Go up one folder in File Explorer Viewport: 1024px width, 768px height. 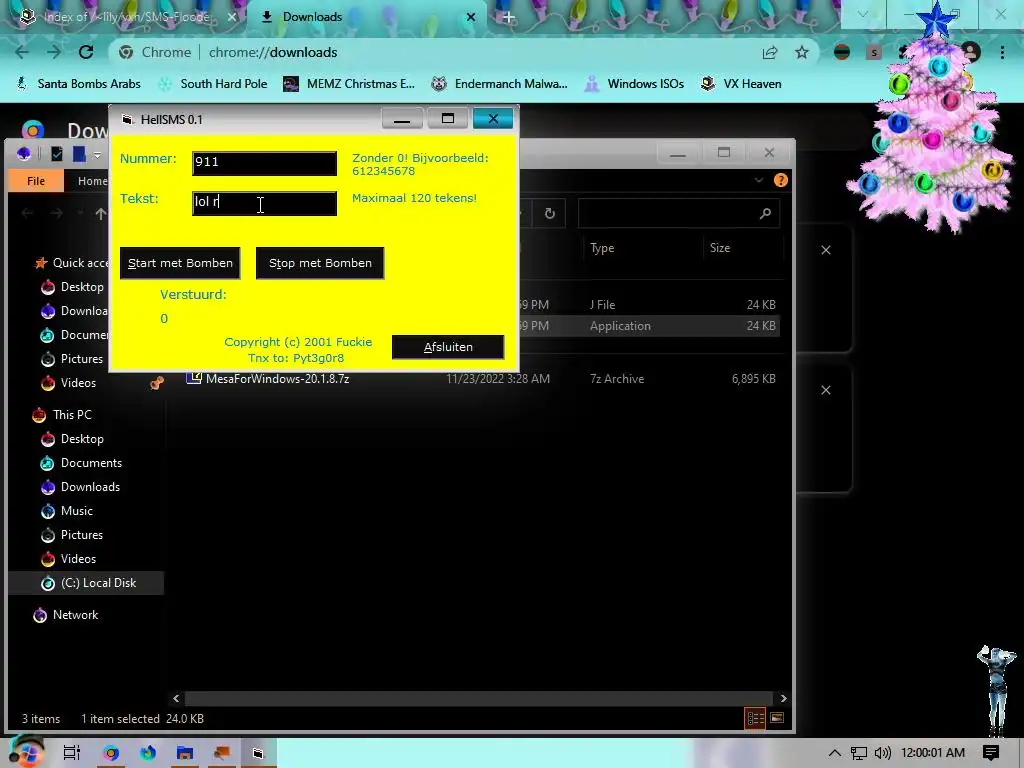coord(101,214)
